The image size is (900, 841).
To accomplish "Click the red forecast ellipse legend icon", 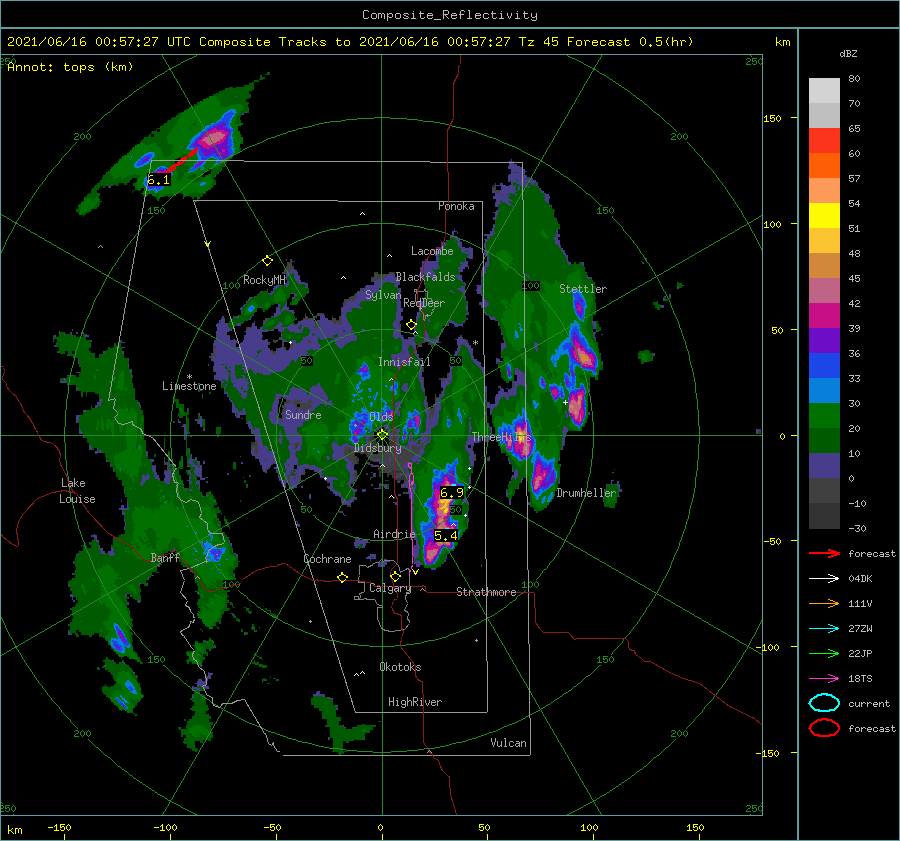I will (824, 728).
